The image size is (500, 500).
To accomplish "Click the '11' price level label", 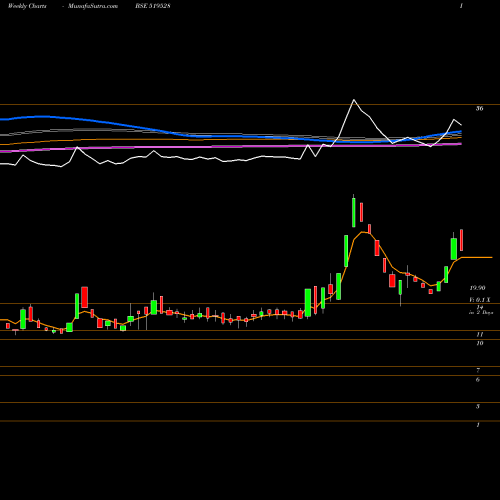I will [x=479, y=334].
